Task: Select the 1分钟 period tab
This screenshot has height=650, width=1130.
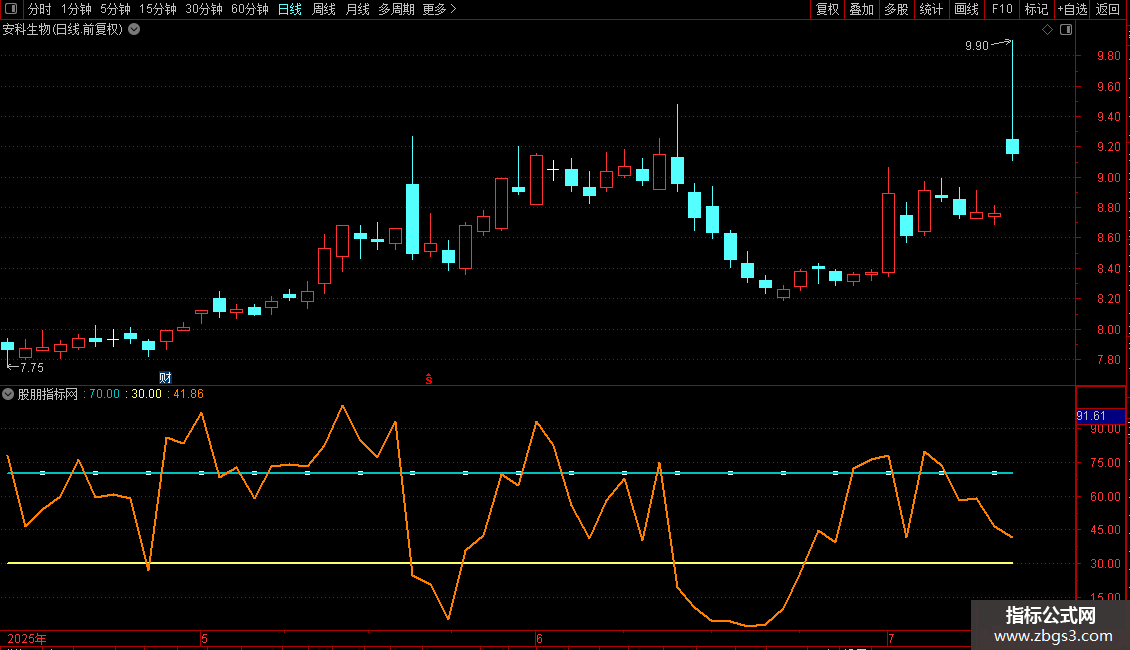Action: (76, 9)
